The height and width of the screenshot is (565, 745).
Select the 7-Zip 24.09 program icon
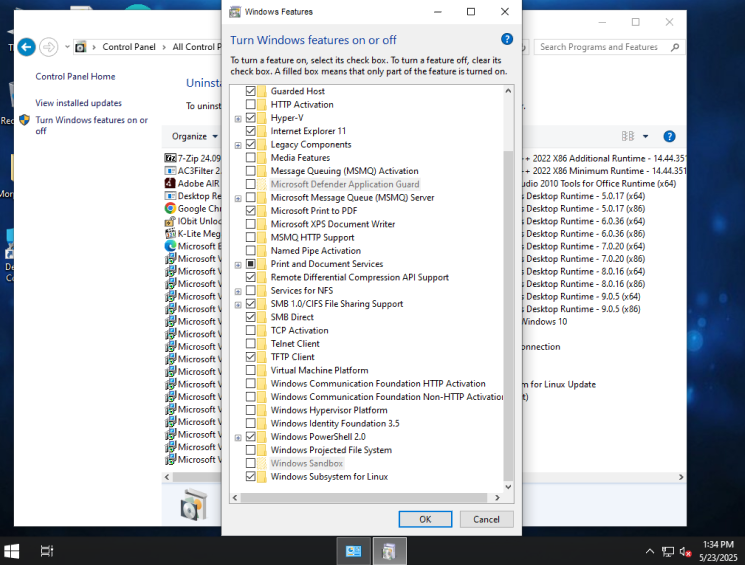(170, 158)
